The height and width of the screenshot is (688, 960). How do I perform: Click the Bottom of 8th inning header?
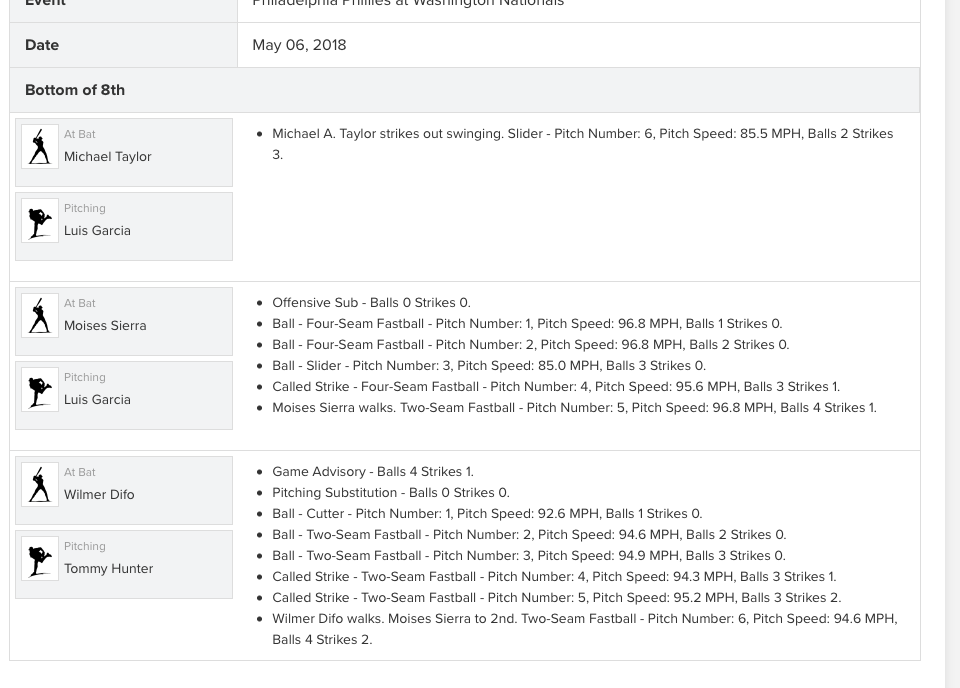[x=75, y=90]
